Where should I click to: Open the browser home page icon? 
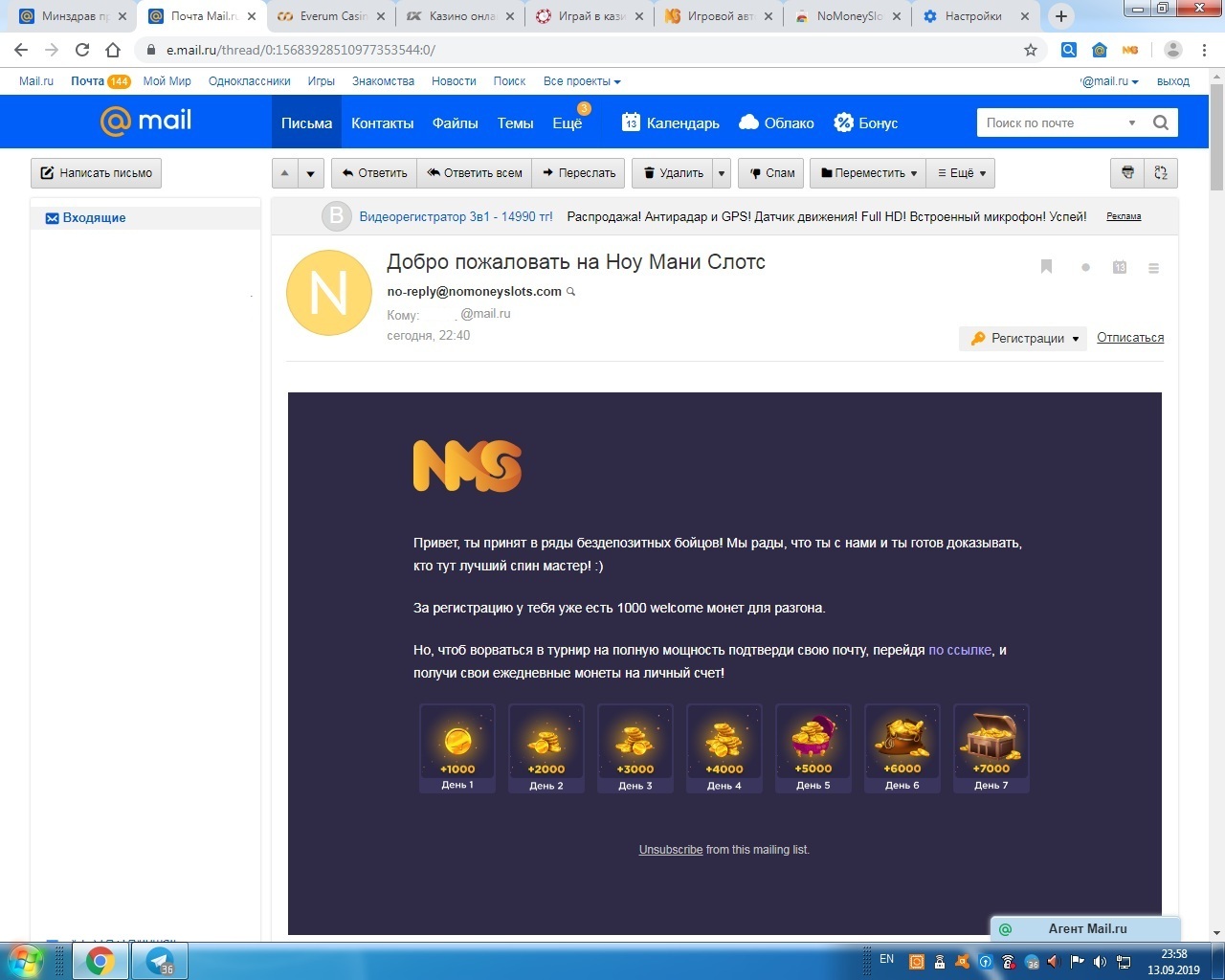pyautogui.click(x=113, y=50)
